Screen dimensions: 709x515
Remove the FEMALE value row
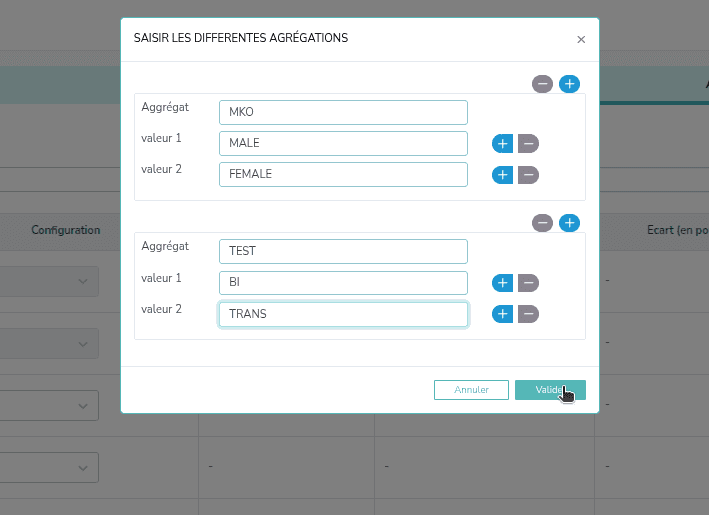click(x=528, y=175)
